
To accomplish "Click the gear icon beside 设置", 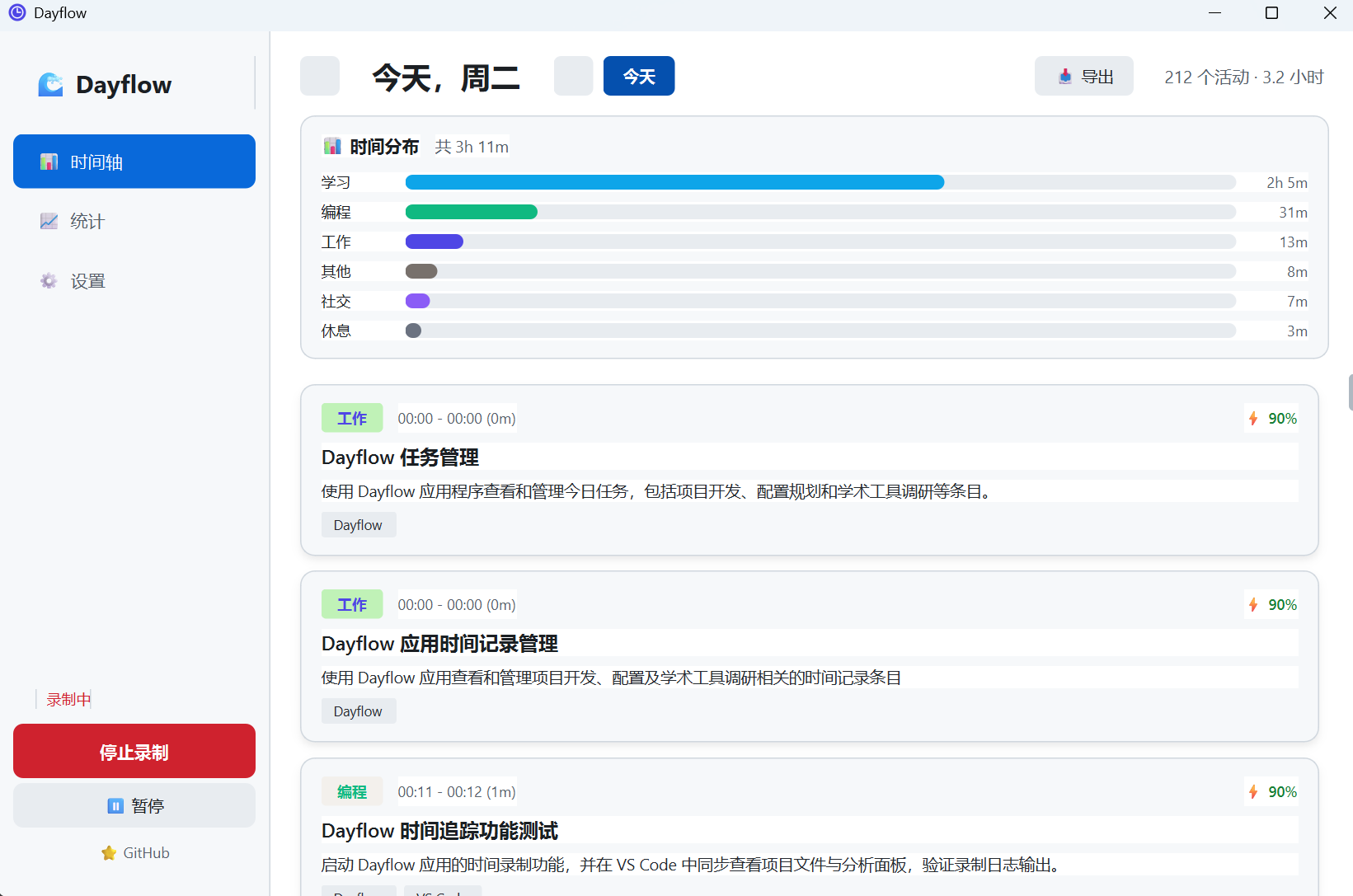I will click(x=49, y=281).
